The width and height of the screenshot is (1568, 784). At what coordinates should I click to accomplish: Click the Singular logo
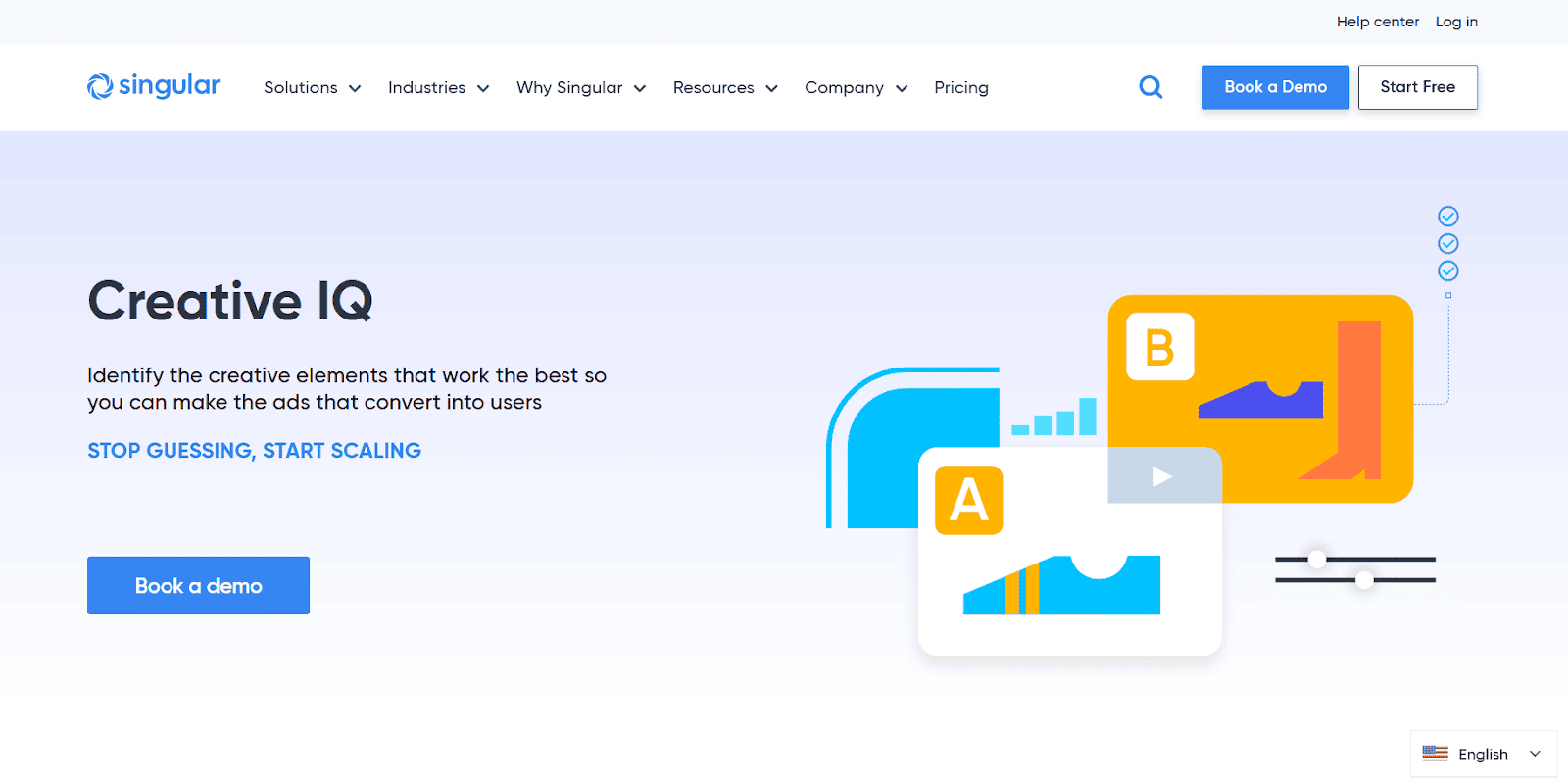tap(154, 86)
